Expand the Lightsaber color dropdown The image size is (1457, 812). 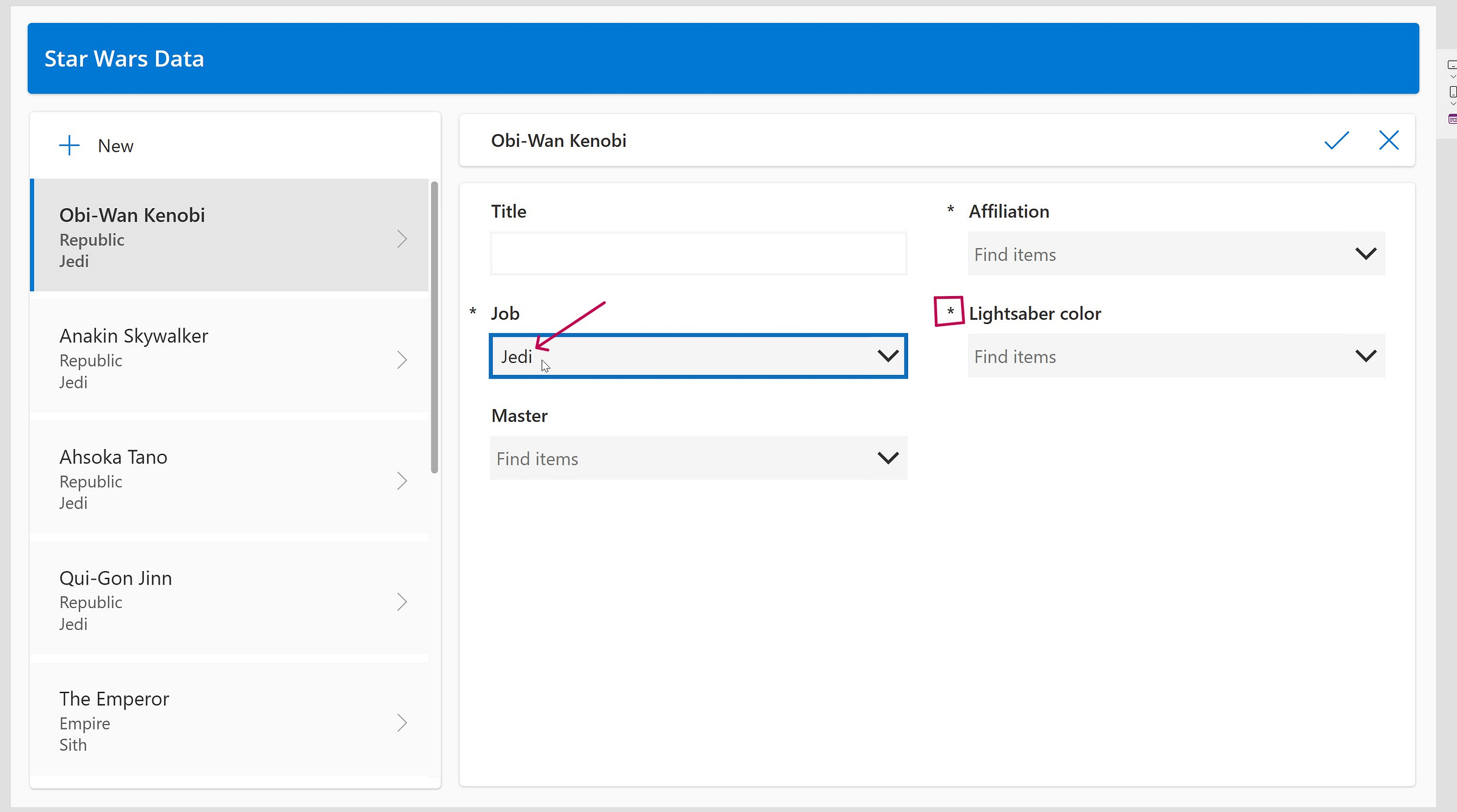(1365, 356)
